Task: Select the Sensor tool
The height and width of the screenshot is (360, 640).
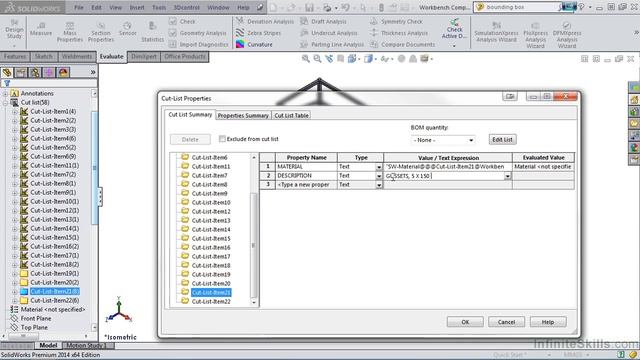Action: tap(127, 29)
